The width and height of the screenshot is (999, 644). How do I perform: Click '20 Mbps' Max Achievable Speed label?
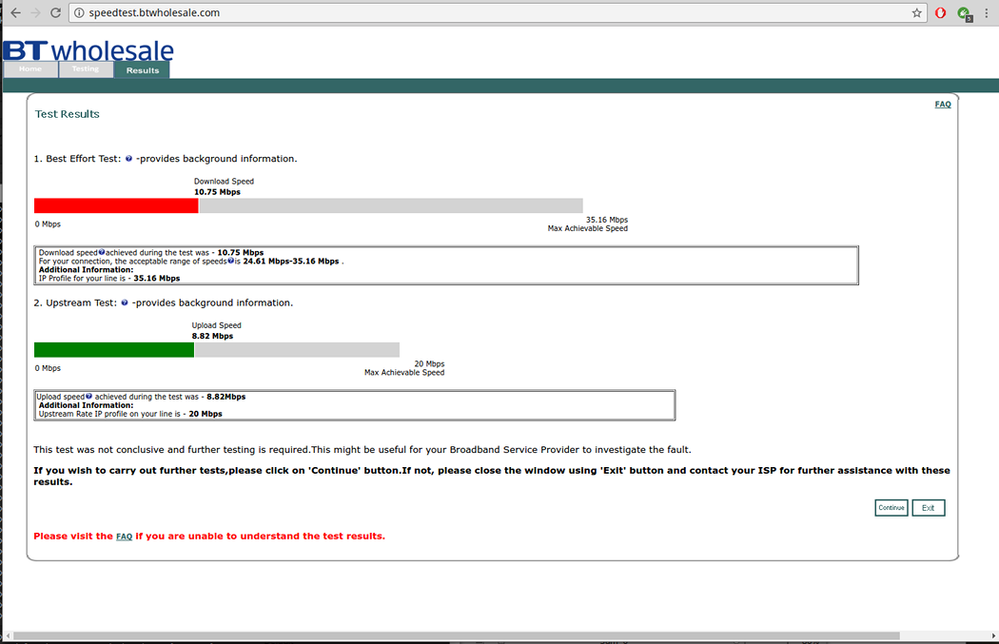pos(429,364)
